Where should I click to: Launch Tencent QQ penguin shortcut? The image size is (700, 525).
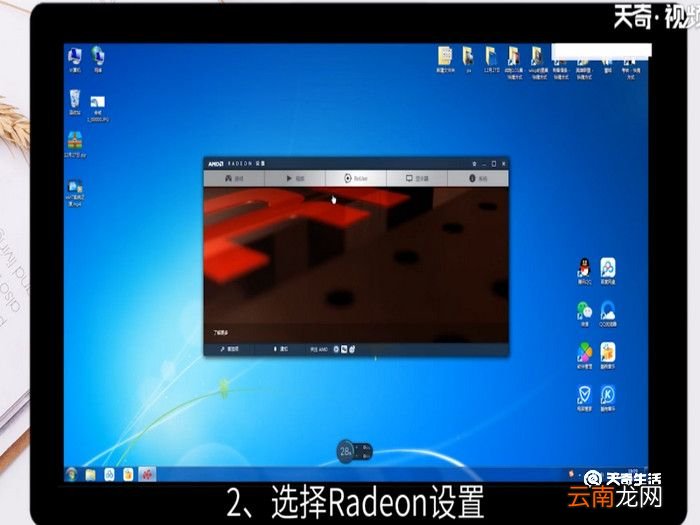pyautogui.click(x=584, y=271)
